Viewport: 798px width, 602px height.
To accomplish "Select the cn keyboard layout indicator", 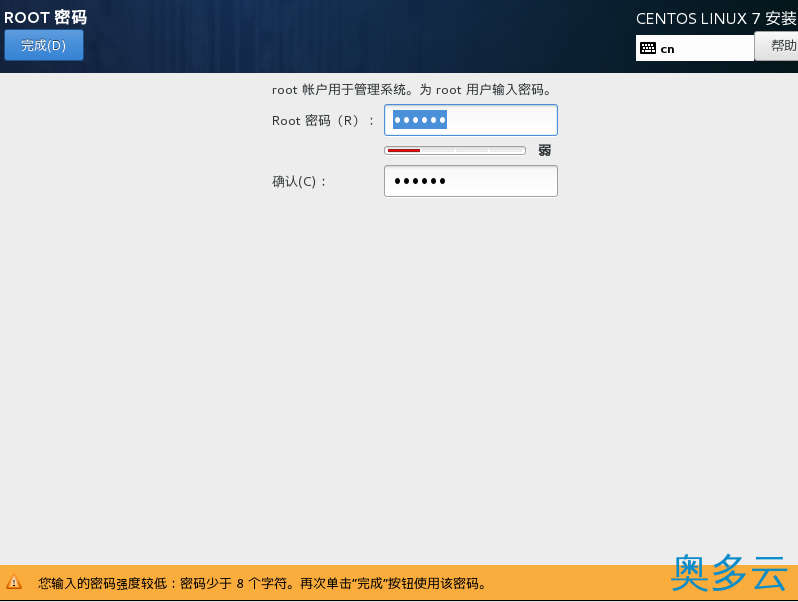I will (x=695, y=48).
